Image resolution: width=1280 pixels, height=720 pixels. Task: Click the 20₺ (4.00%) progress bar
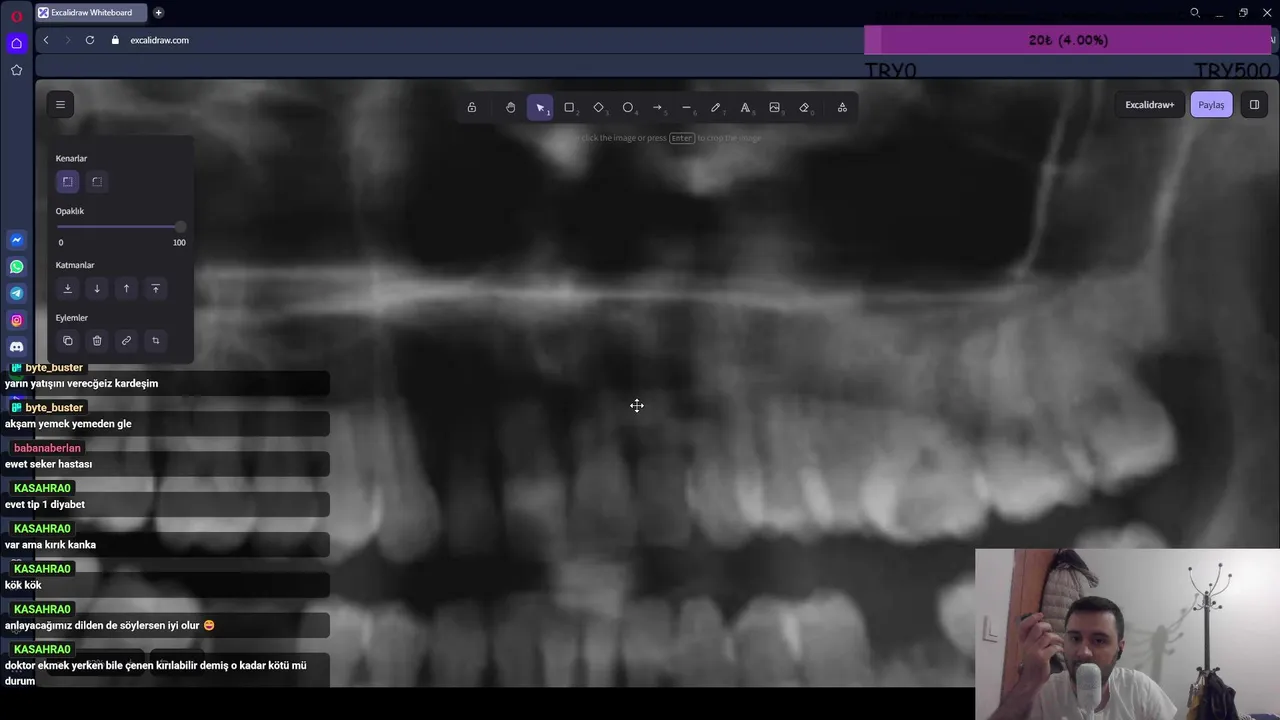tap(1068, 40)
